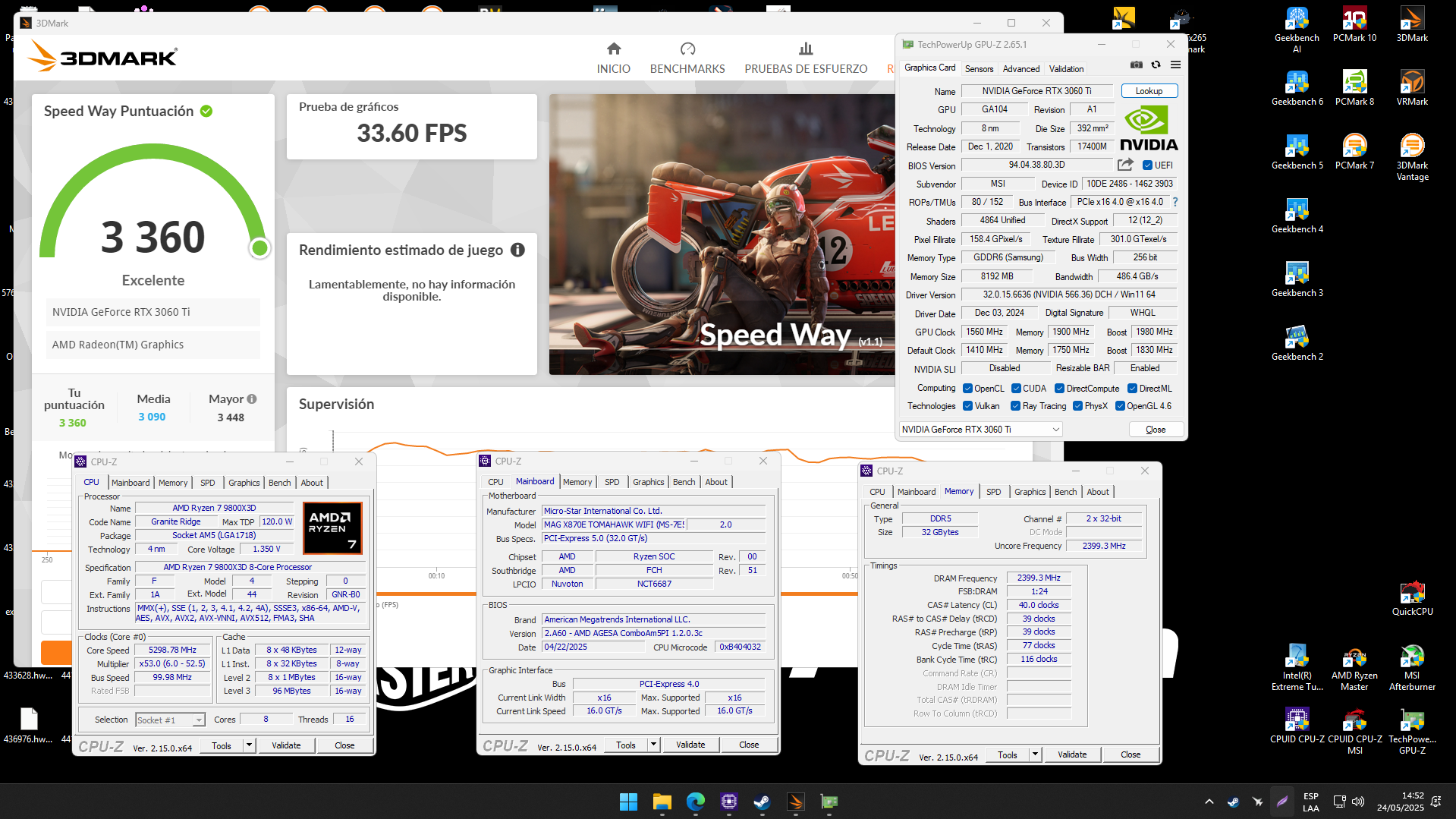Click Speed Way benchmark preview image
Screen dimensions: 1456x819
coord(722,234)
